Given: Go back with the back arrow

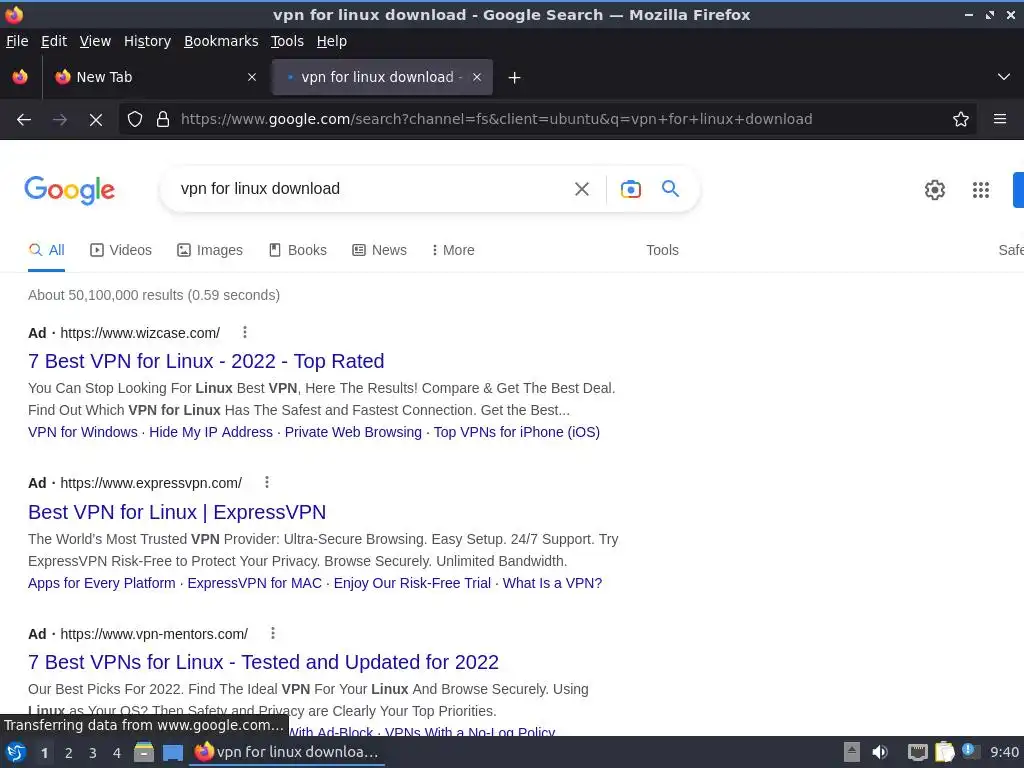Looking at the screenshot, I should pyautogui.click(x=24, y=120).
